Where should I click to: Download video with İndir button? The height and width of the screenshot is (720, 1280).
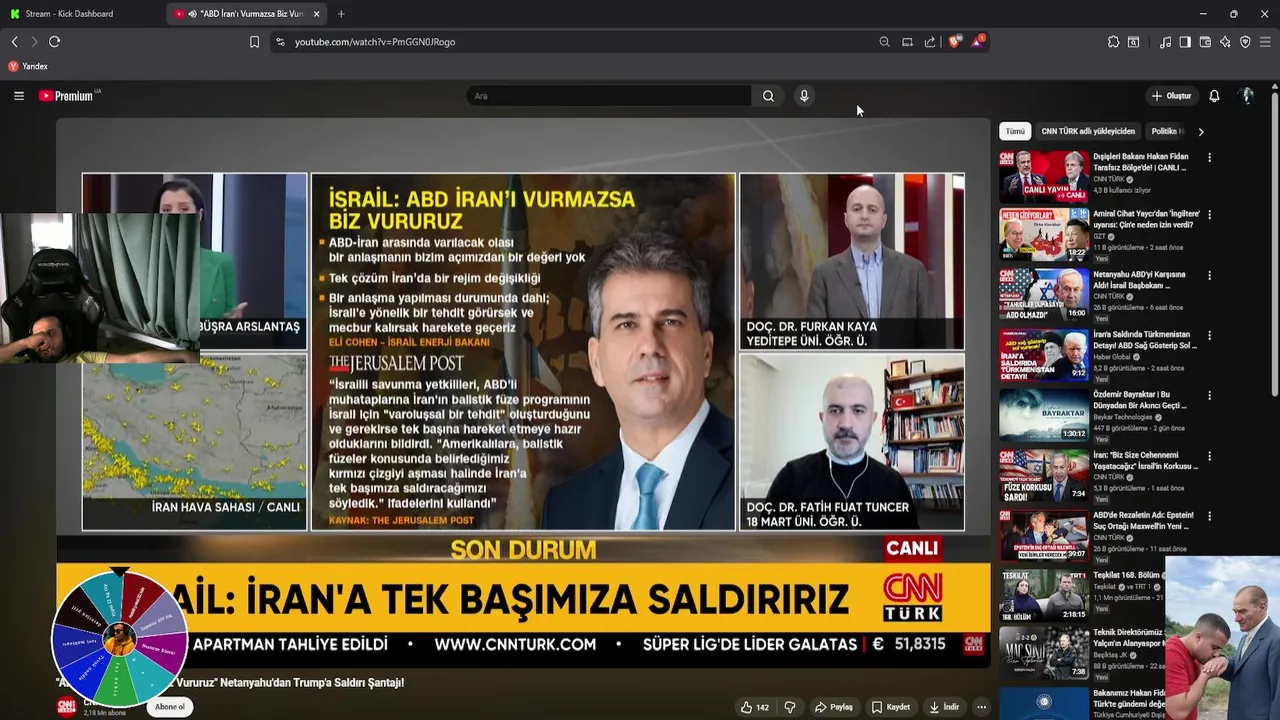pyautogui.click(x=944, y=707)
